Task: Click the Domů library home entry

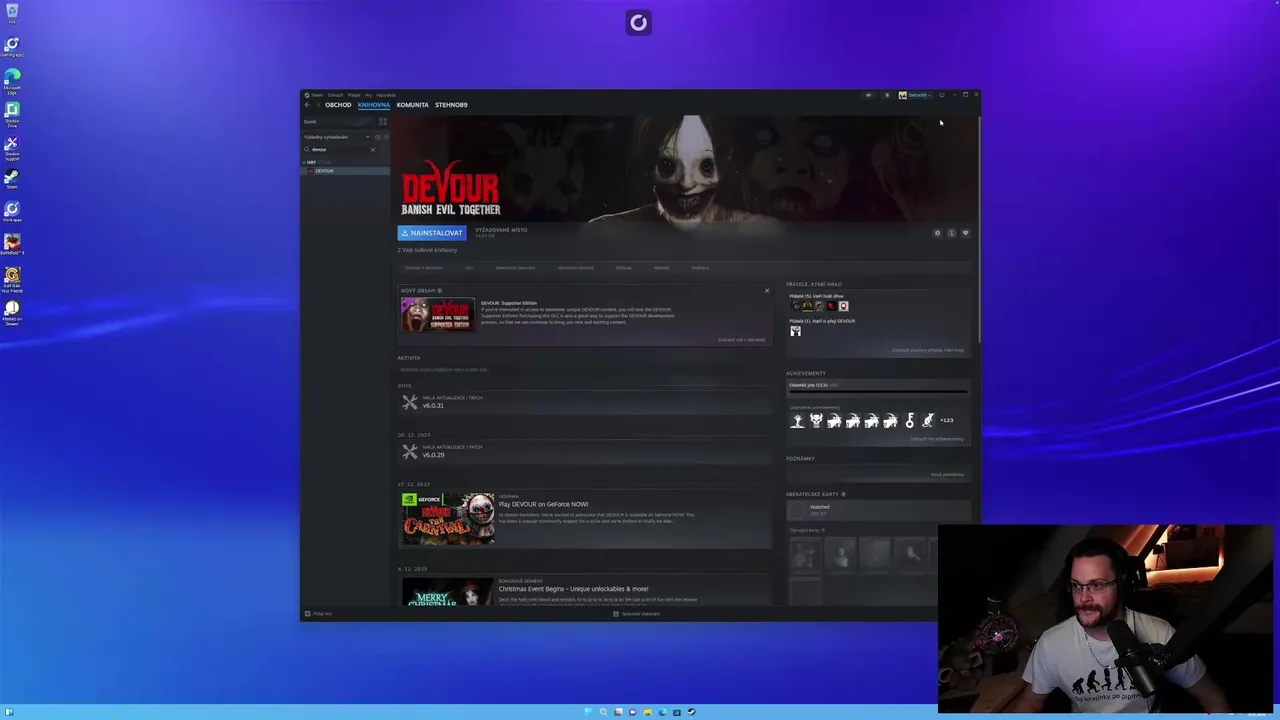Action: coord(338,122)
